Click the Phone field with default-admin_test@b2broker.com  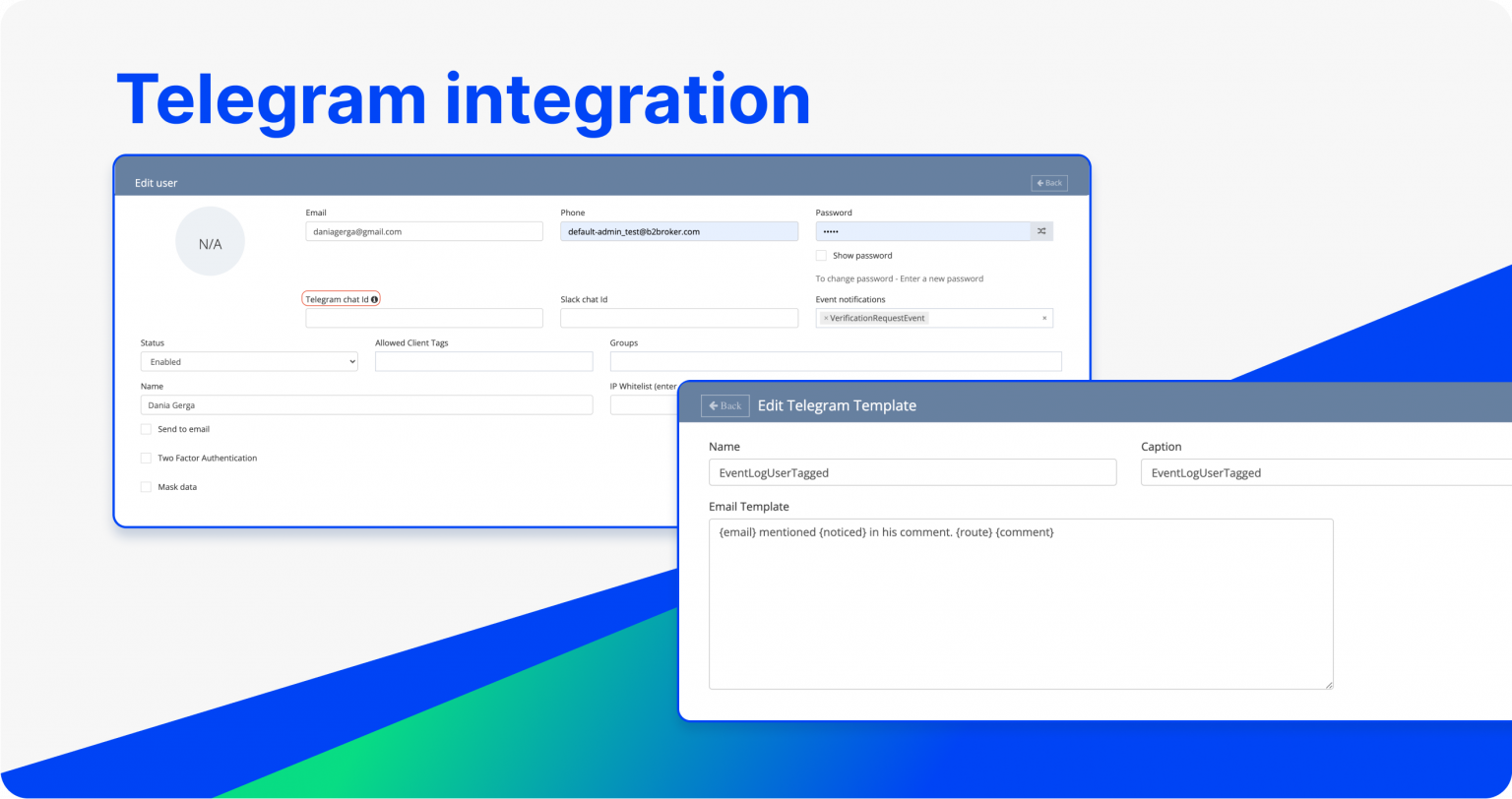(679, 230)
